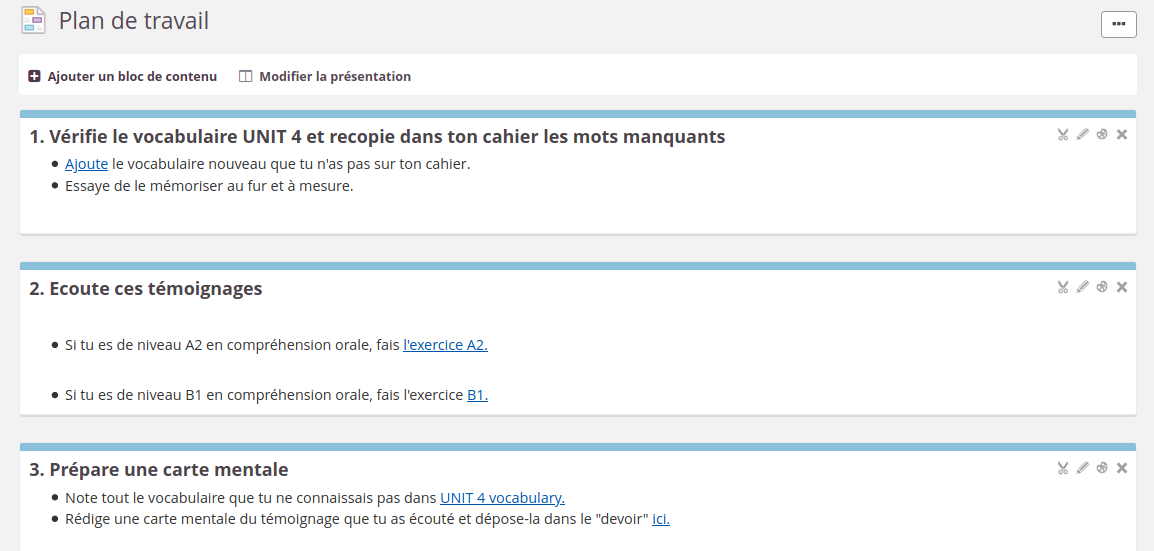This screenshot has width=1154, height=551.
Task: Delete the 'Prépare une carte mentale' block
Action: [1122, 468]
